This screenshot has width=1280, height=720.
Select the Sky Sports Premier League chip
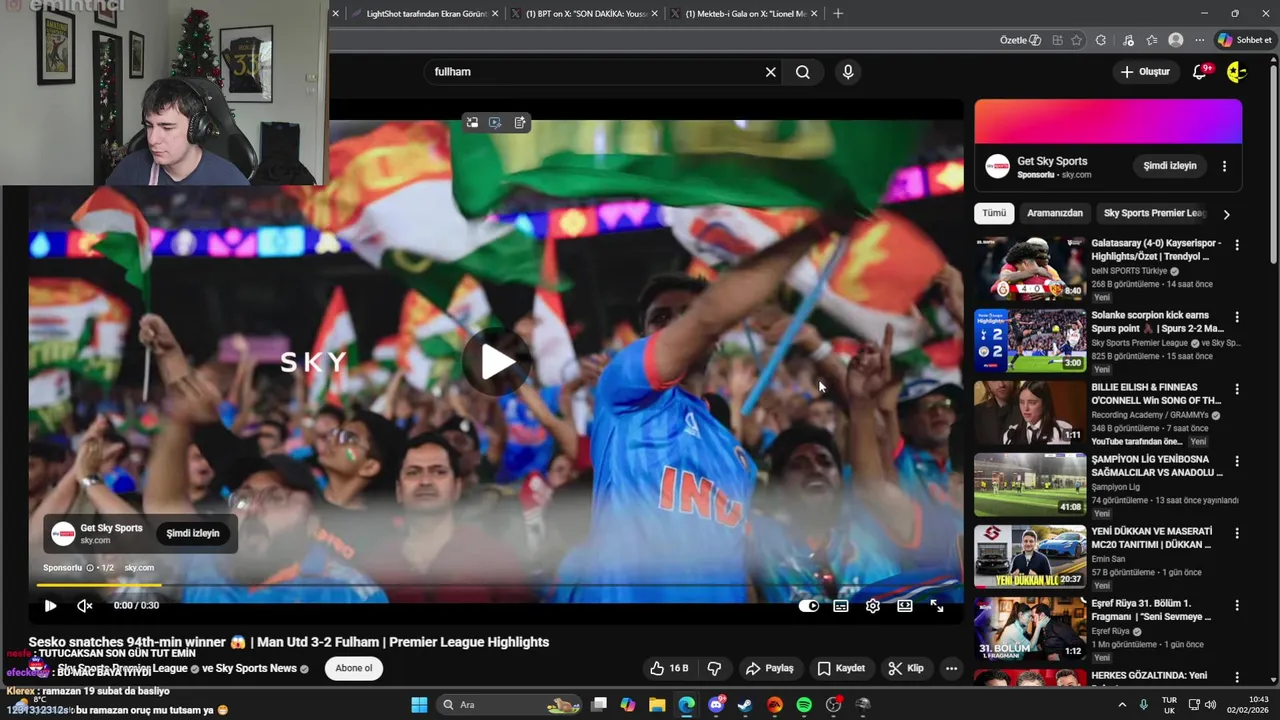(x=1154, y=213)
